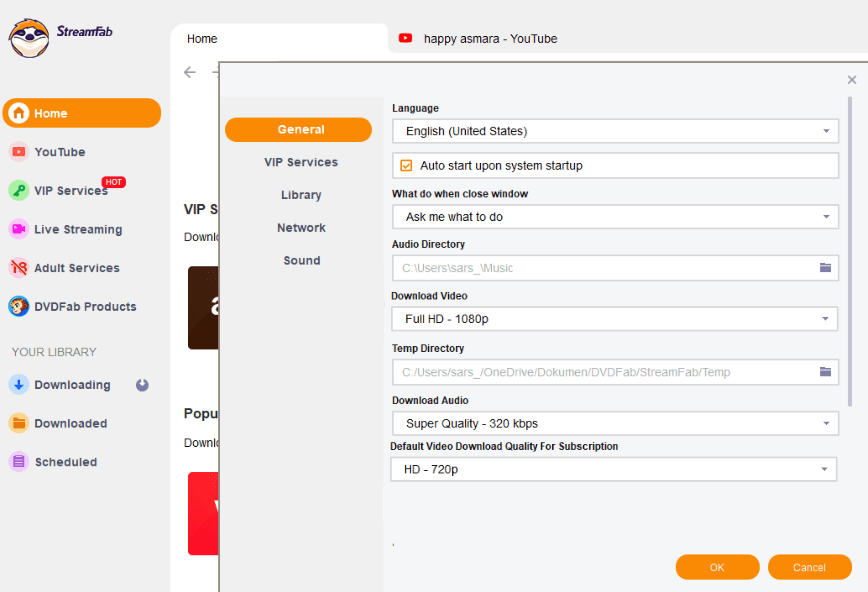868x592 pixels.
Task: Browse for Audio Directory folder
Action: click(825, 267)
